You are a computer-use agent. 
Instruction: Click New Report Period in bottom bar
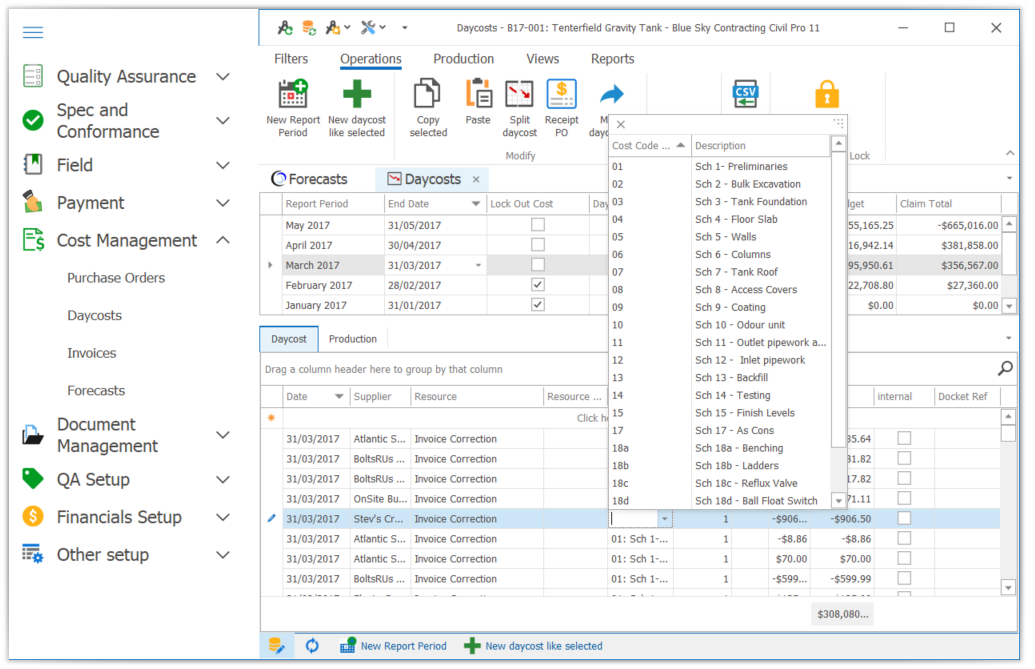click(x=393, y=646)
